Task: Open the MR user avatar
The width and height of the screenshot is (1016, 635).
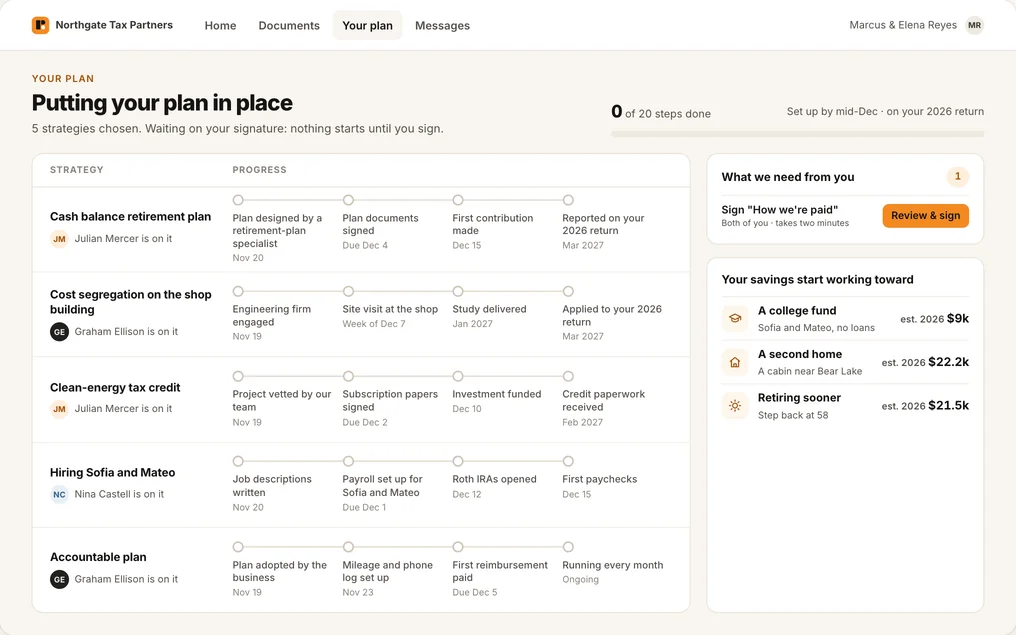Action: [974, 25]
